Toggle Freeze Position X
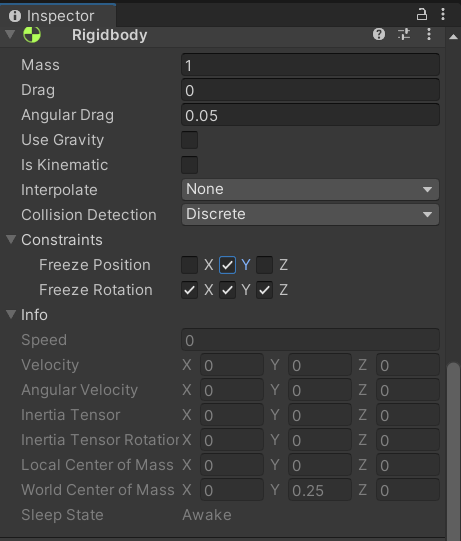 pyautogui.click(x=189, y=265)
